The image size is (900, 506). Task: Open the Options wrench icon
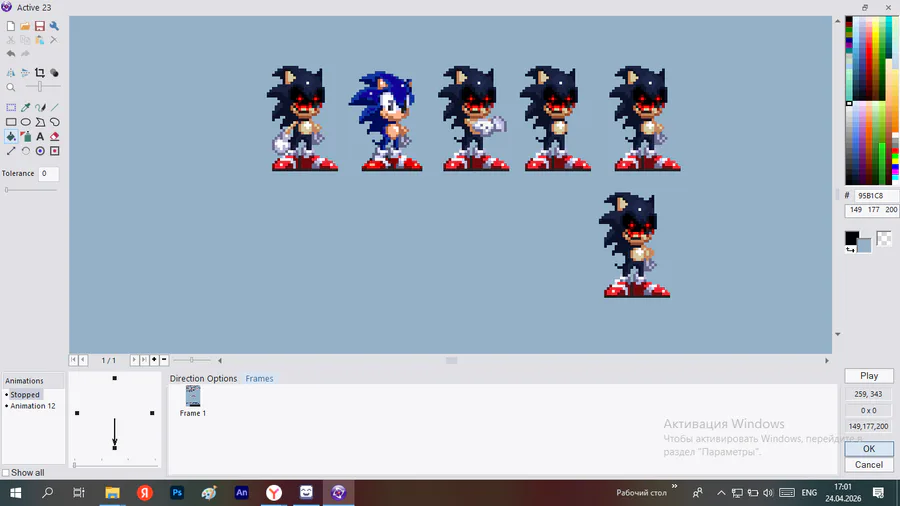pyautogui.click(x=54, y=26)
